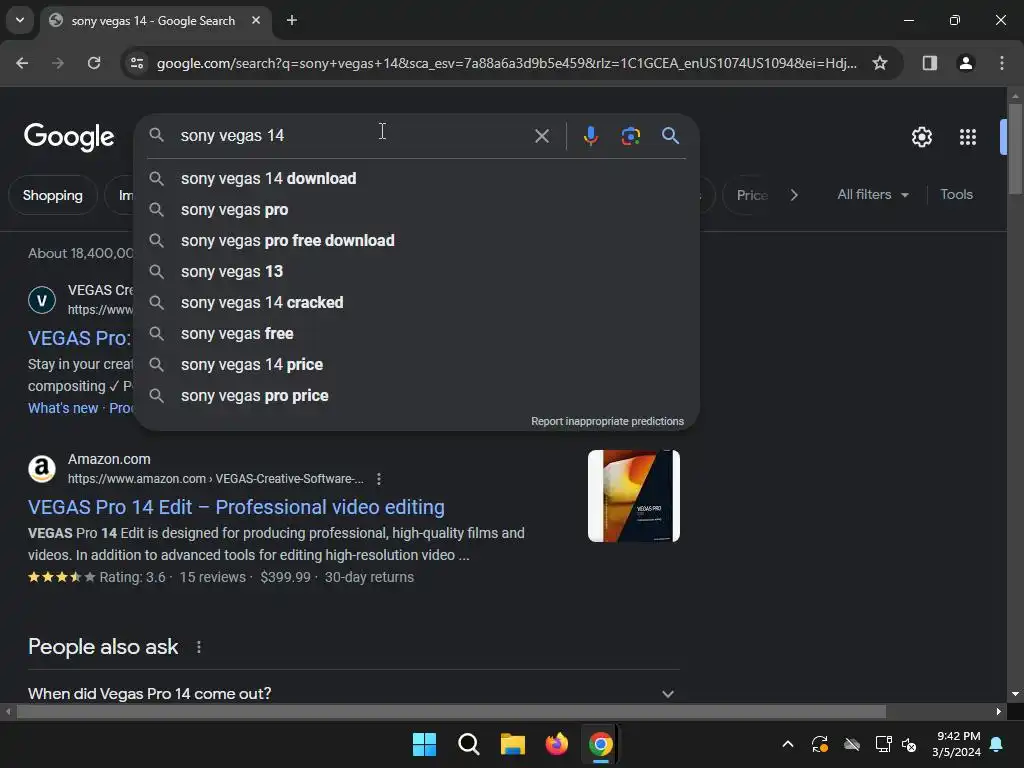This screenshot has width=1024, height=768.
Task: Click the OneDrive cloud tray icon
Action: coord(852,744)
